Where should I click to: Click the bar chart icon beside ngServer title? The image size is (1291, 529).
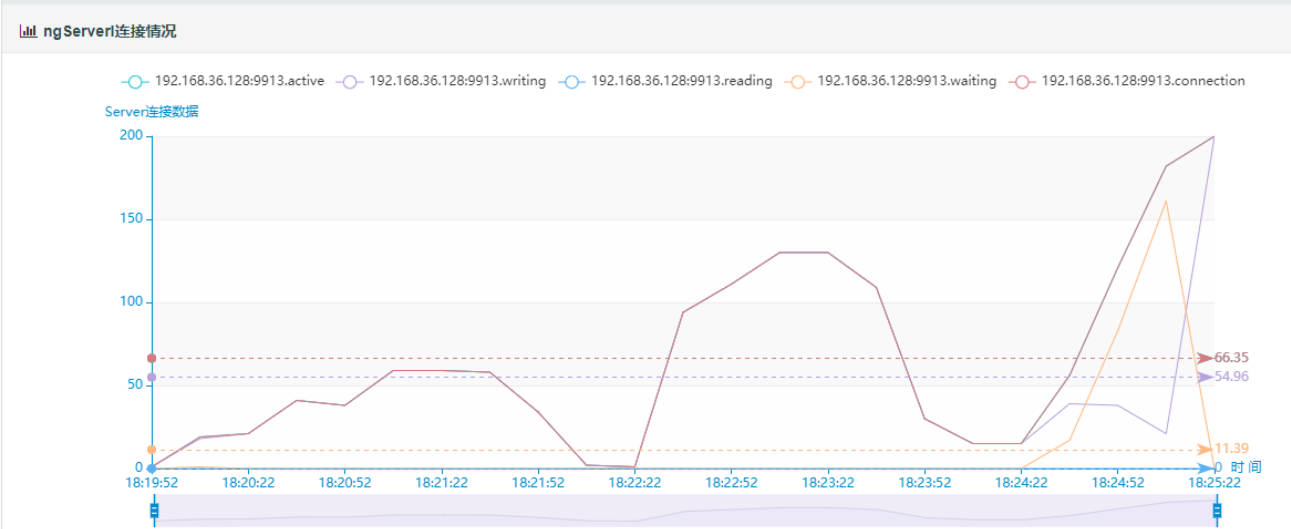click(x=27, y=31)
